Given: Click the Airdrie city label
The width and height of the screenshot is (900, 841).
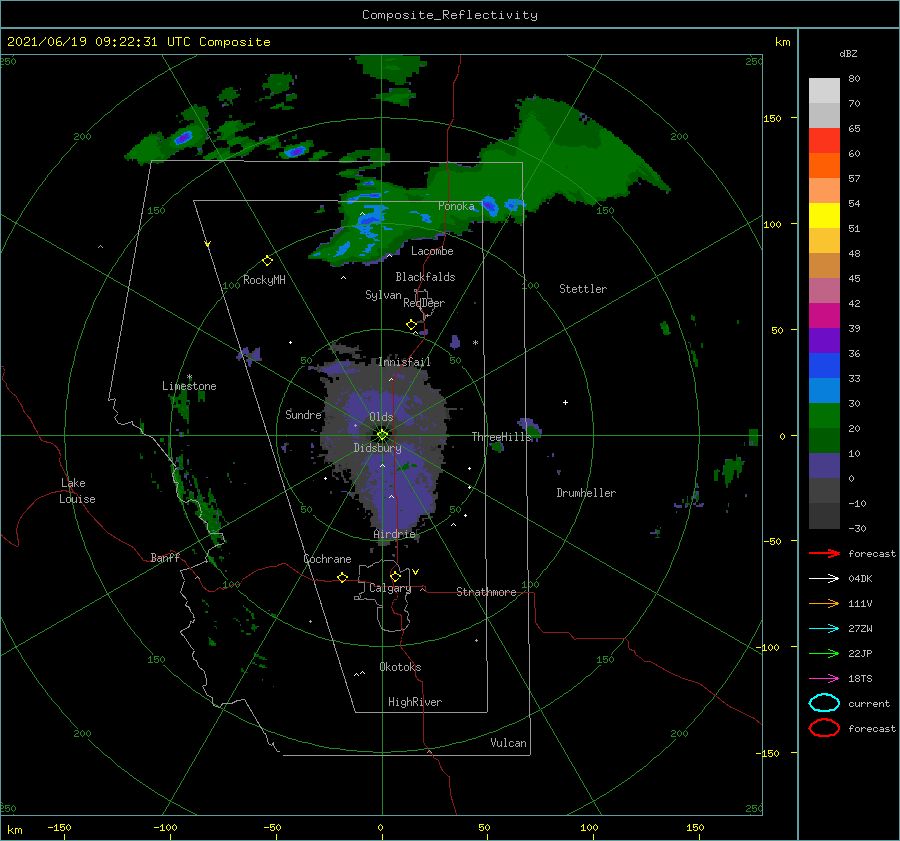Looking at the screenshot, I should pyautogui.click(x=394, y=534).
